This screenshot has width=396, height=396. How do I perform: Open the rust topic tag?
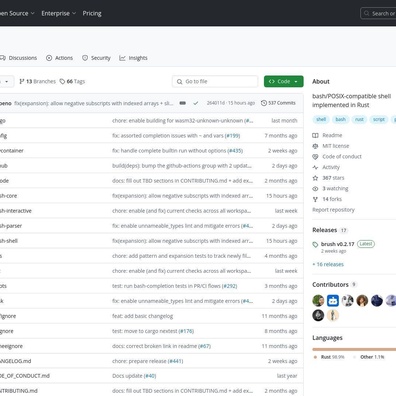(359, 119)
